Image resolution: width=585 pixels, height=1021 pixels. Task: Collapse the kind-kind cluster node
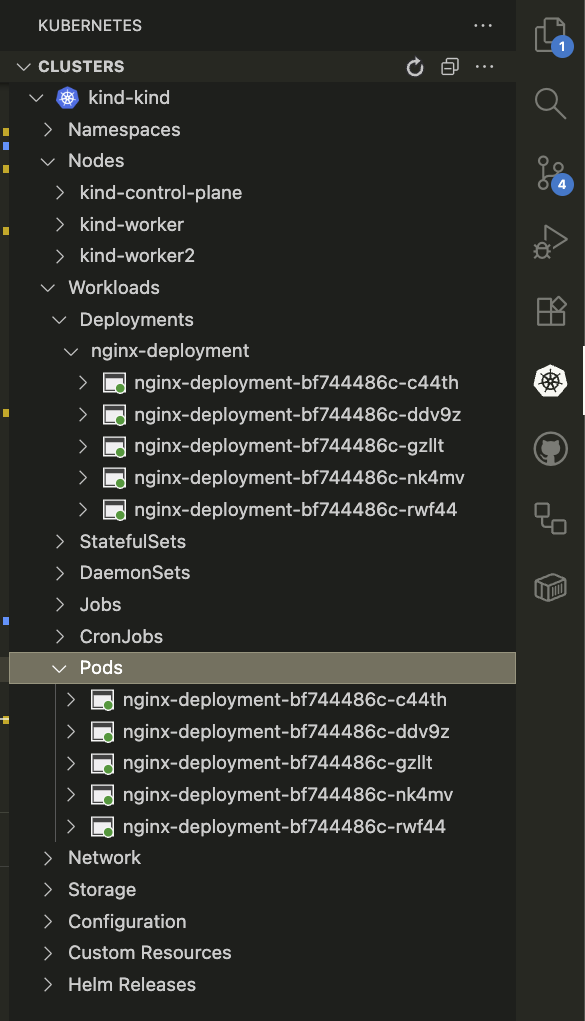(36, 98)
